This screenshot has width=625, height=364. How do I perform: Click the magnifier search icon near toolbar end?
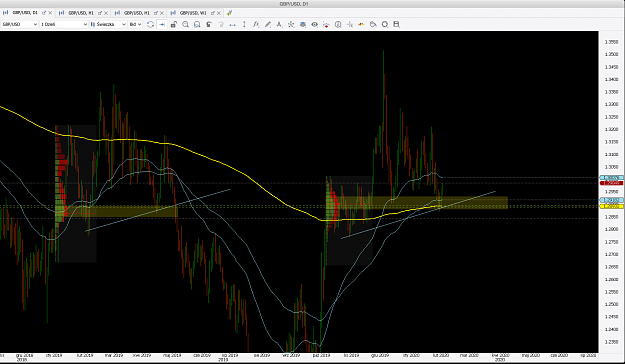385,24
